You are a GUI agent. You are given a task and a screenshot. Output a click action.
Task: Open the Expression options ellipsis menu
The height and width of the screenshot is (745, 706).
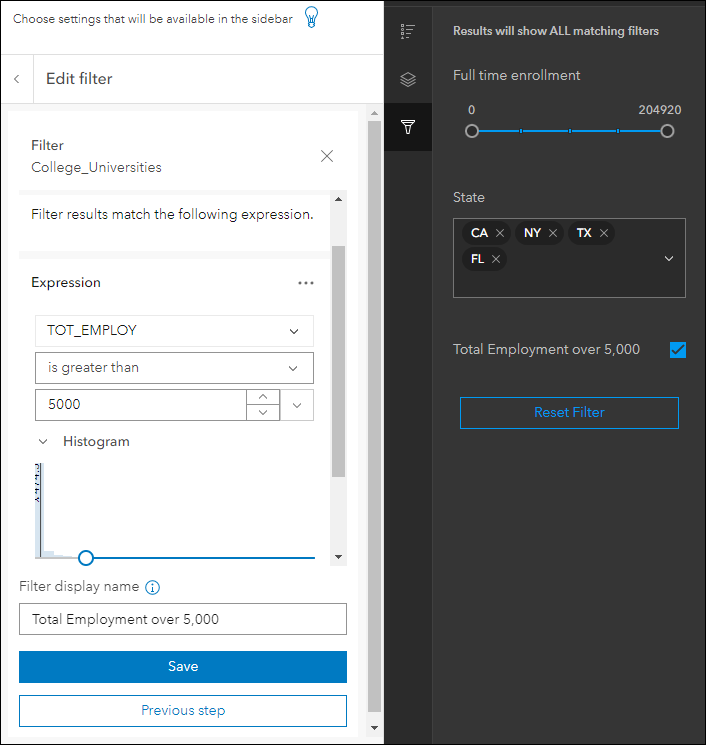[x=306, y=283]
